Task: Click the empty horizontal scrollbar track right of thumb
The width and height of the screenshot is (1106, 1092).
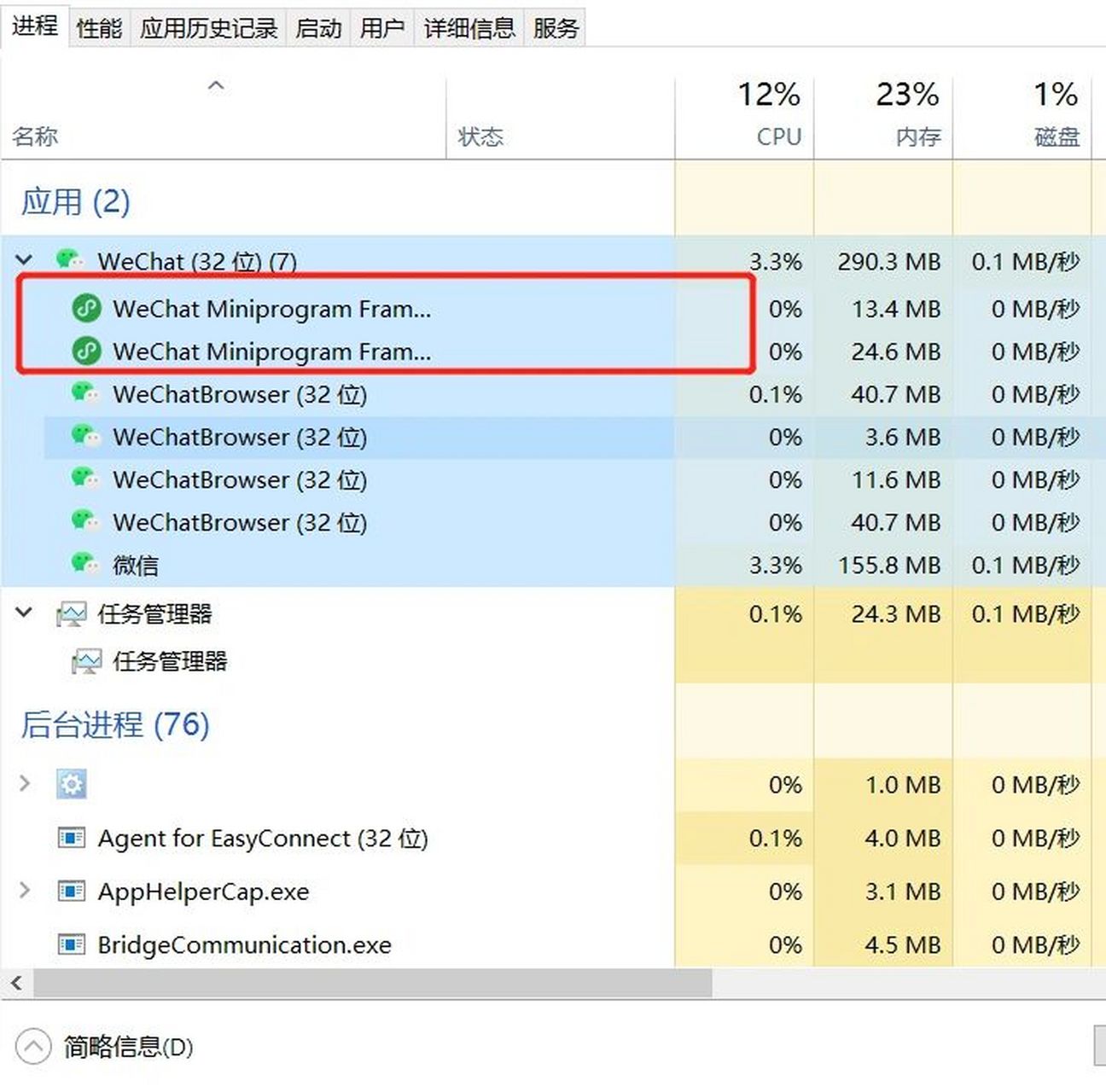Action: [x=908, y=983]
